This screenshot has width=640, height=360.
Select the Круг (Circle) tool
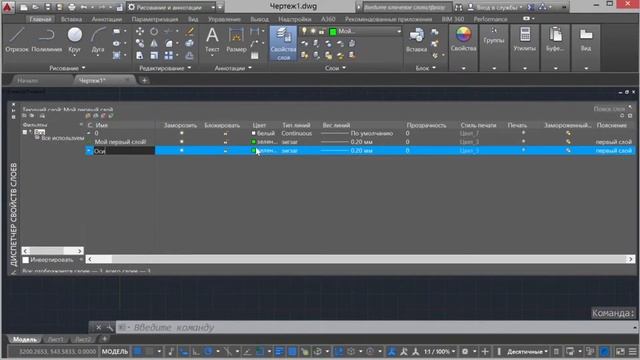pyautogui.click(x=75, y=40)
